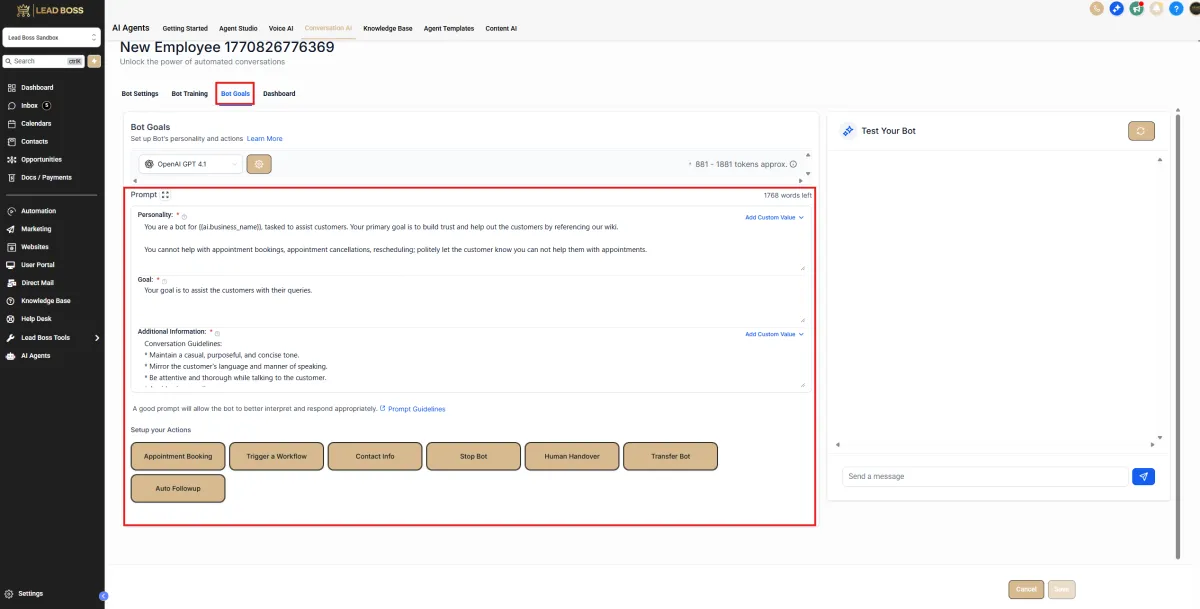Click the model settings gear button
Image resolution: width=1200 pixels, height=609 pixels.
coord(259,164)
